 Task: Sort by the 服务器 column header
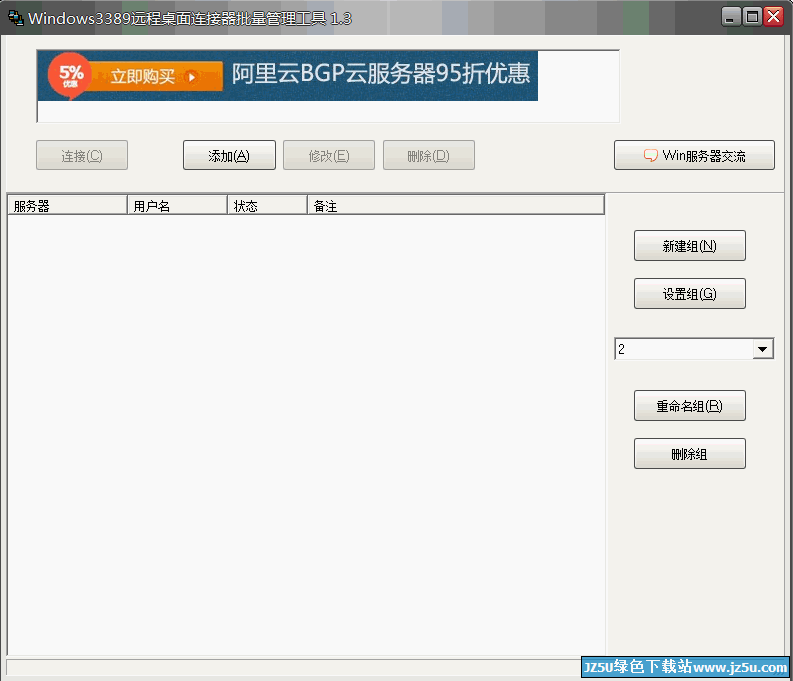[67, 205]
